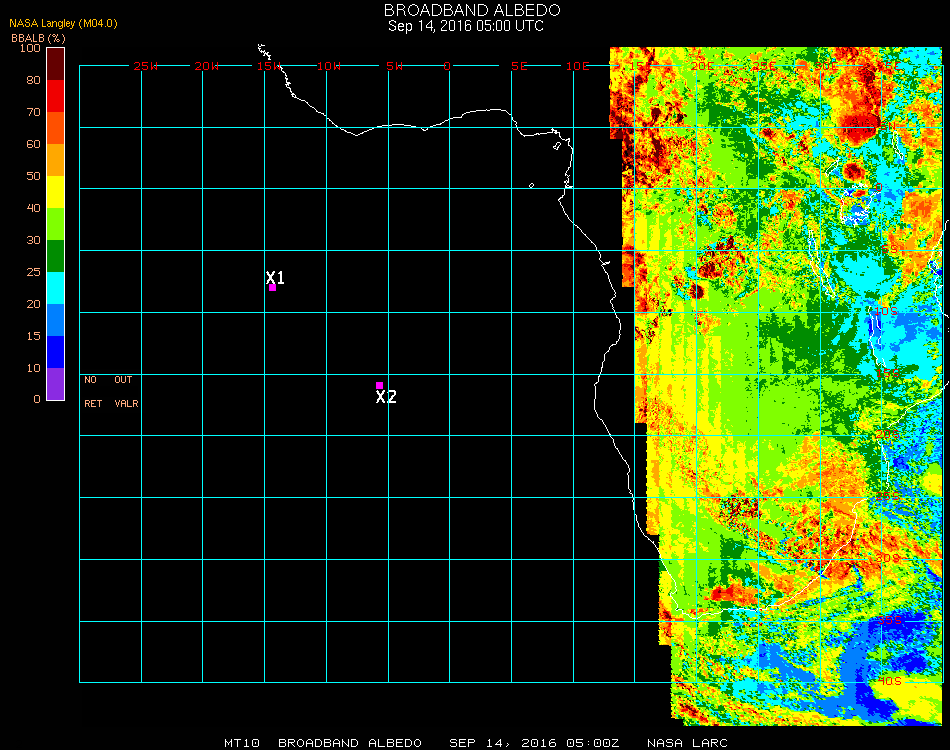Click the NASA Langley (M04.0) label
Viewport: 950px width, 750px height.
(x=64, y=23)
